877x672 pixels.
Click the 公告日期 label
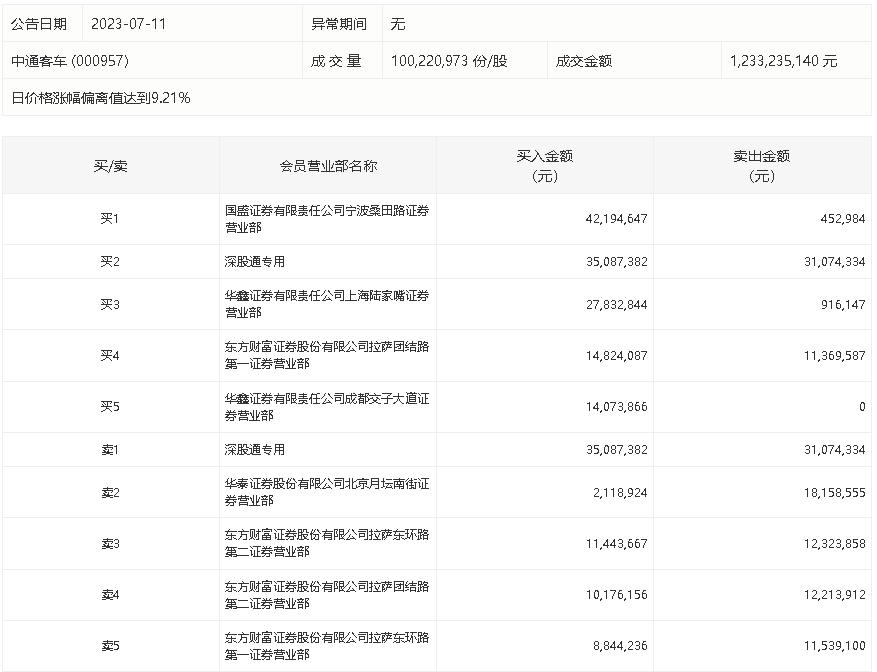coord(39,24)
